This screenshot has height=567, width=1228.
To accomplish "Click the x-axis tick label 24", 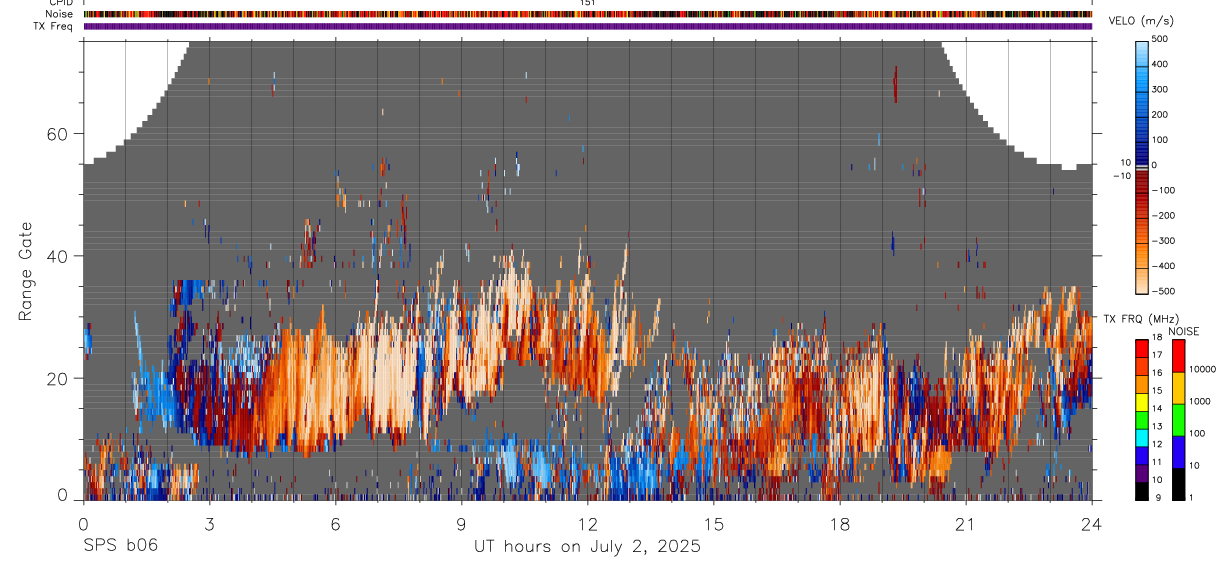I will click(x=1092, y=524).
